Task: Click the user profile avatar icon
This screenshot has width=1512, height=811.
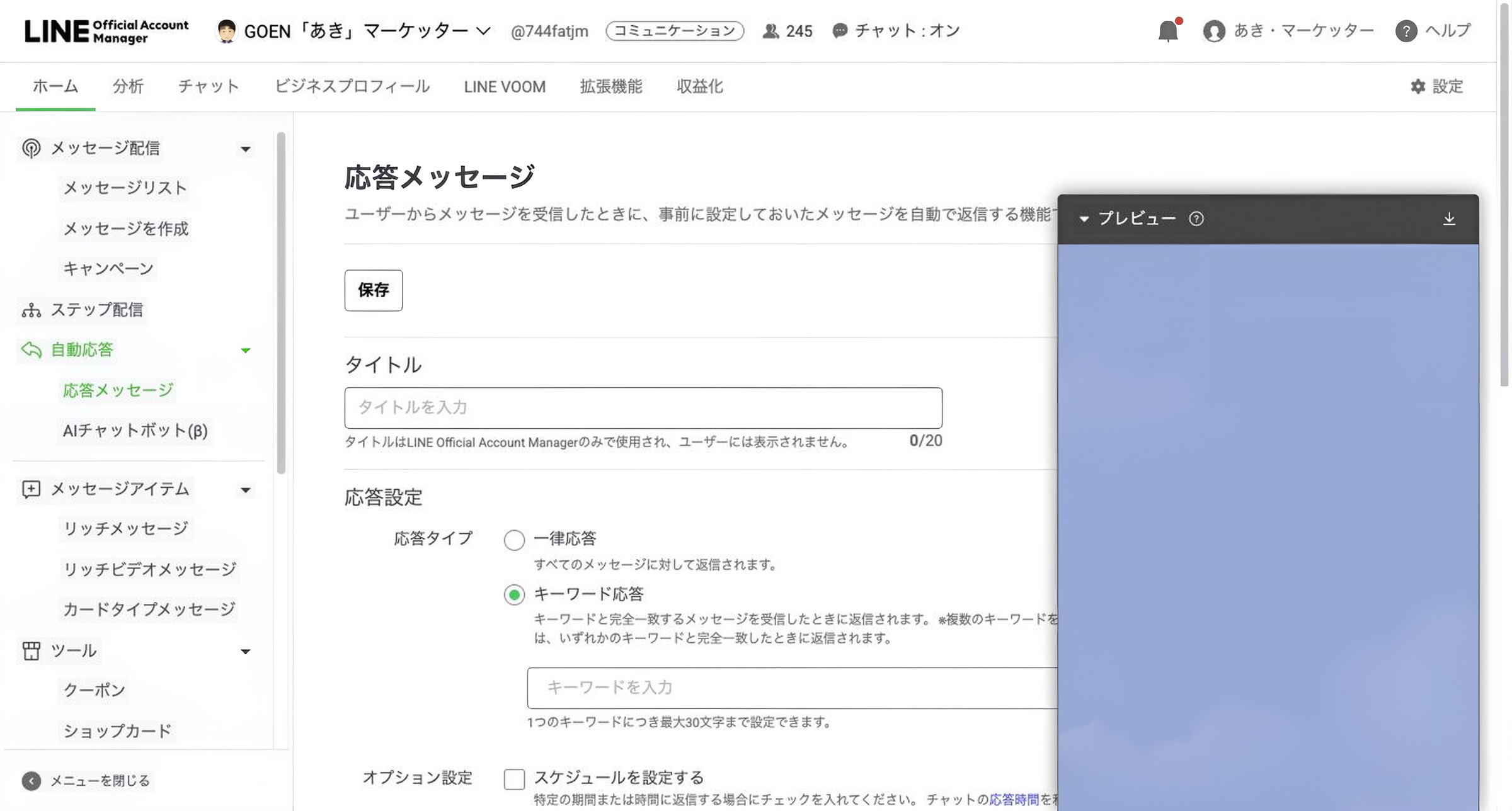Action: pos(1214,31)
